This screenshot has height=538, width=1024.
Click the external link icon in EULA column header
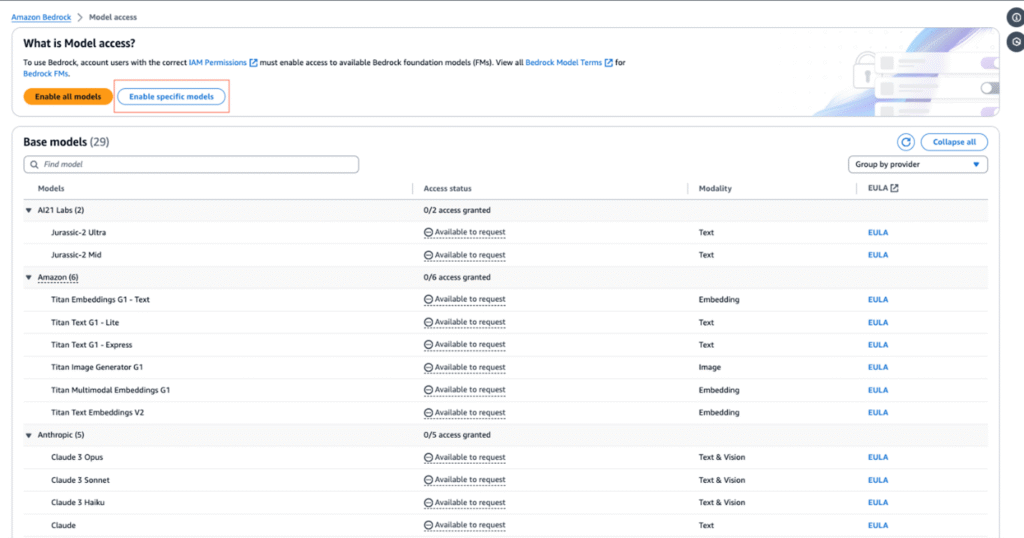pos(894,188)
